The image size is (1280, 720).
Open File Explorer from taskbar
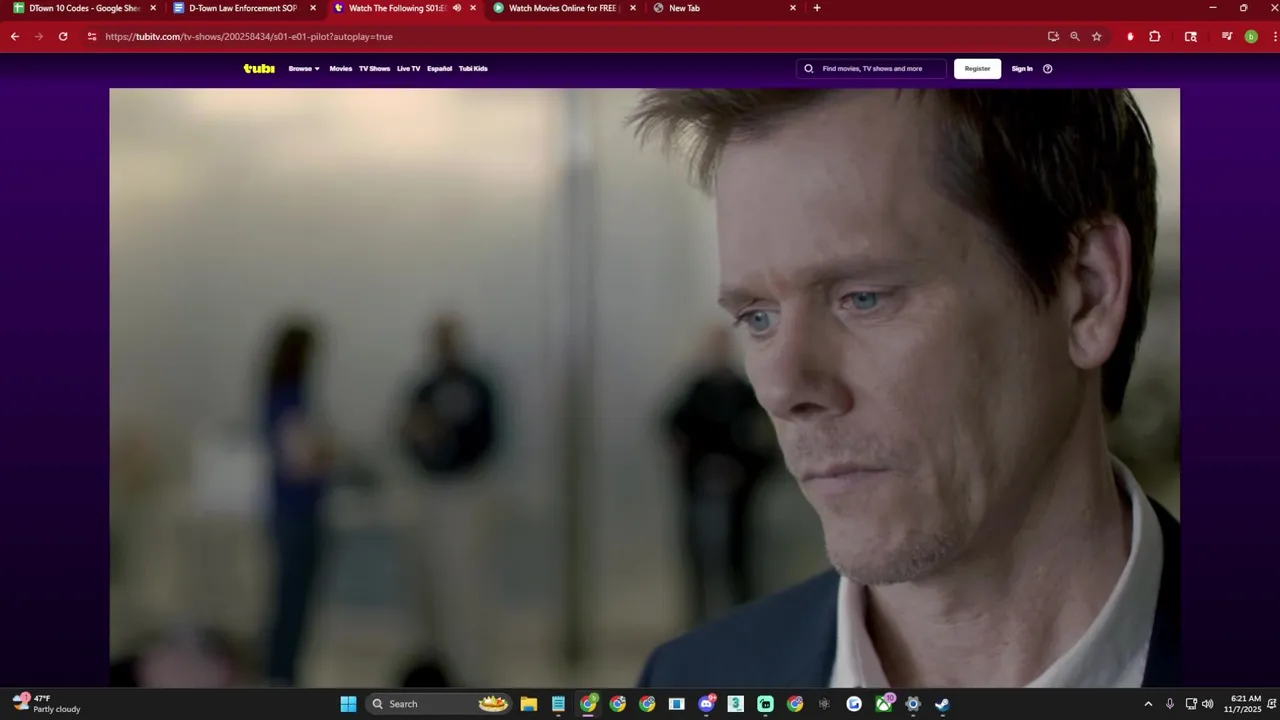[529, 704]
